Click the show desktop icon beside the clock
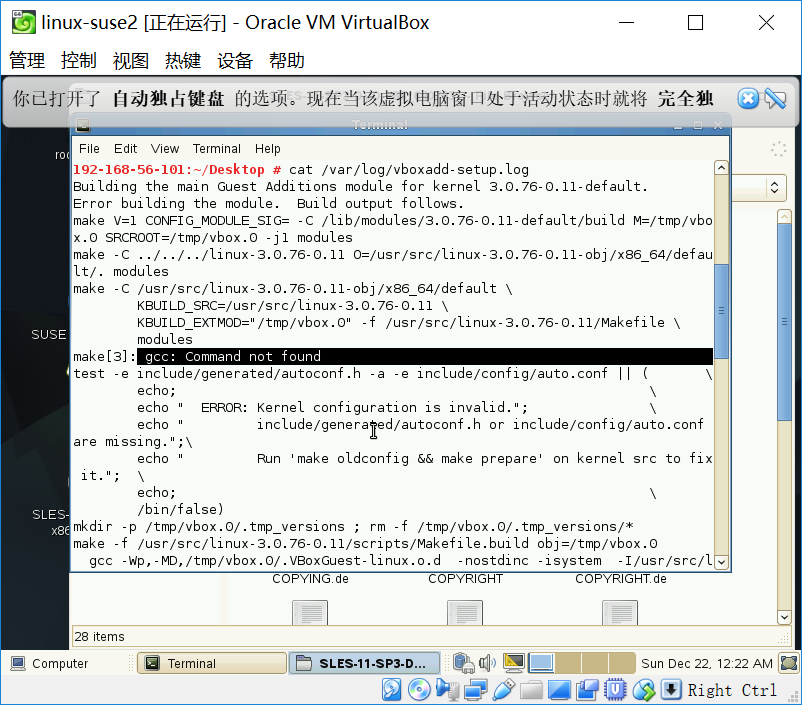The height and width of the screenshot is (705, 802). click(789, 663)
